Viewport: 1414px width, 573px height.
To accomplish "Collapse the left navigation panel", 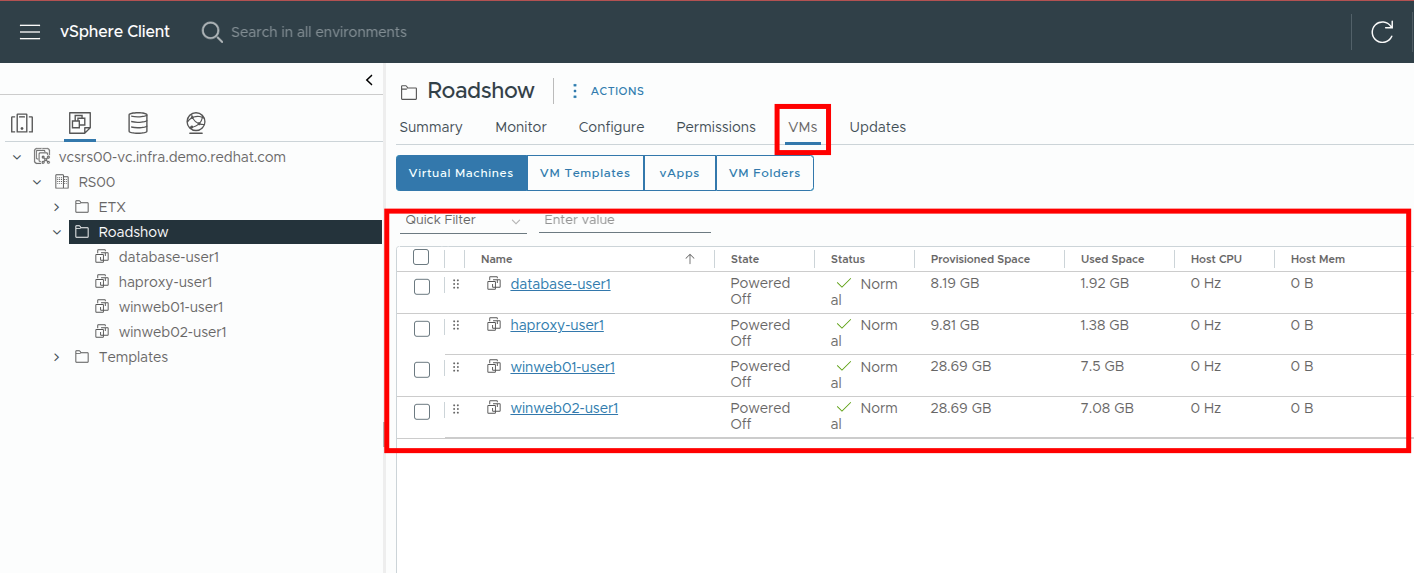I will coord(369,80).
